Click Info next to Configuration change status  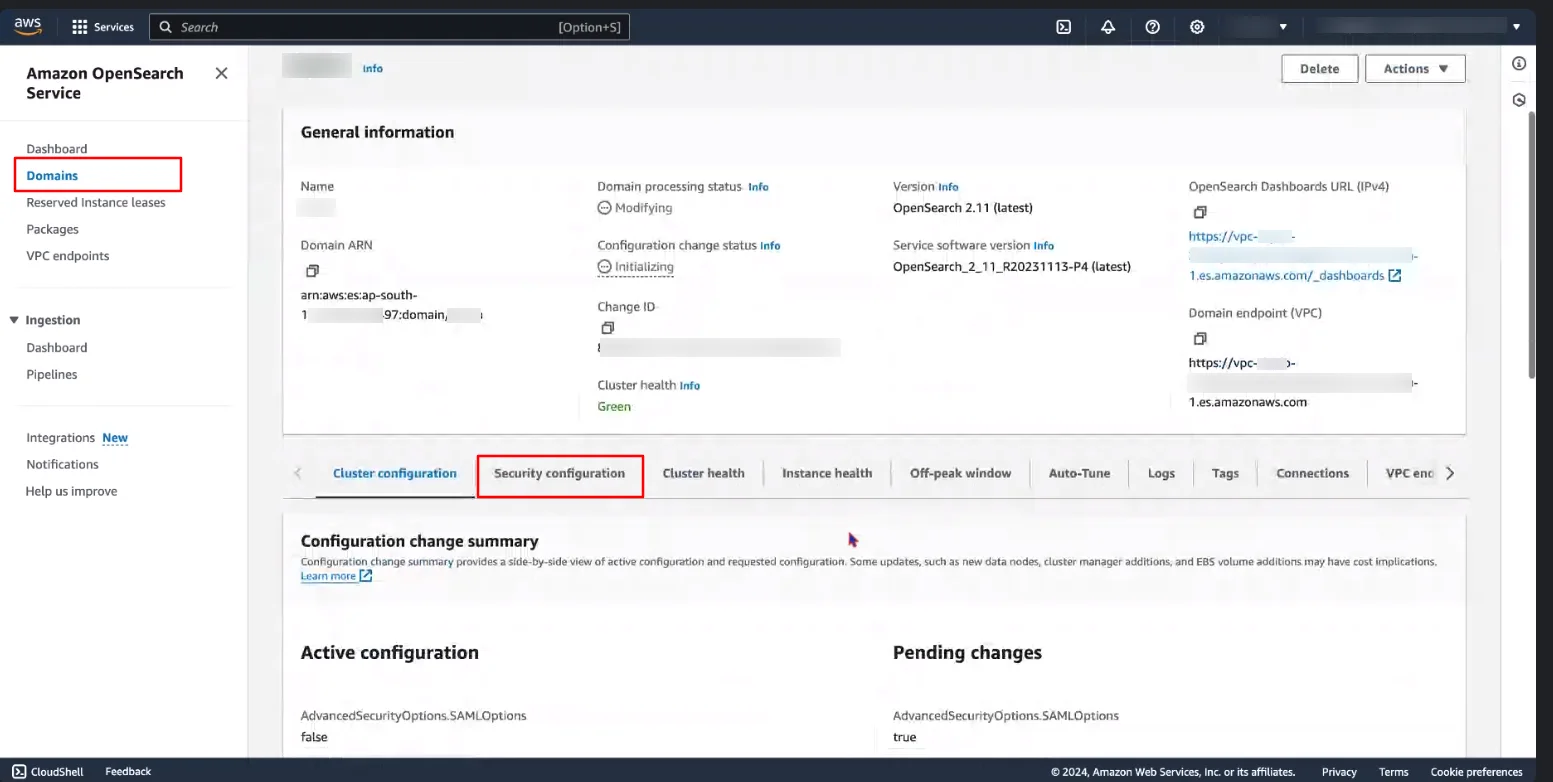(x=770, y=246)
